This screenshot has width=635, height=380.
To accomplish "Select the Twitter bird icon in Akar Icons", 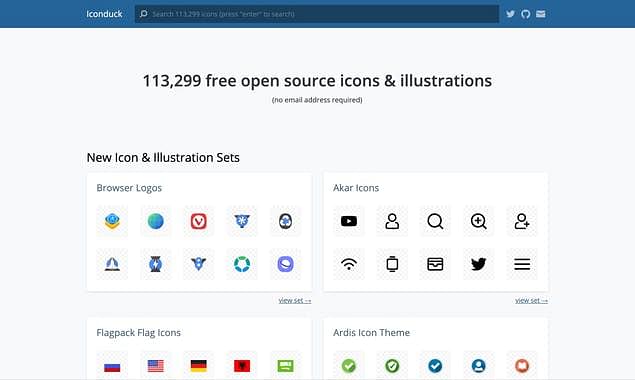I will pyautogui.click(x=479, y=264).
